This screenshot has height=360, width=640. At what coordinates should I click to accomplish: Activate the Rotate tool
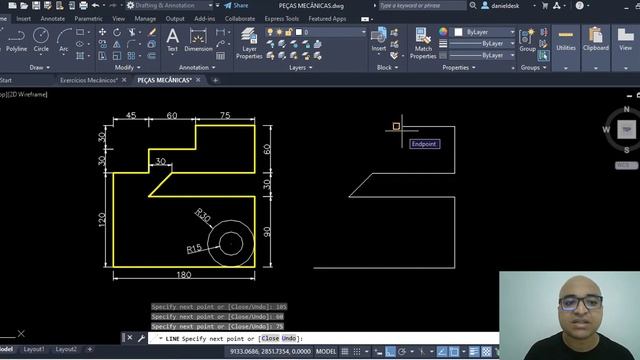tap(117, 32)
